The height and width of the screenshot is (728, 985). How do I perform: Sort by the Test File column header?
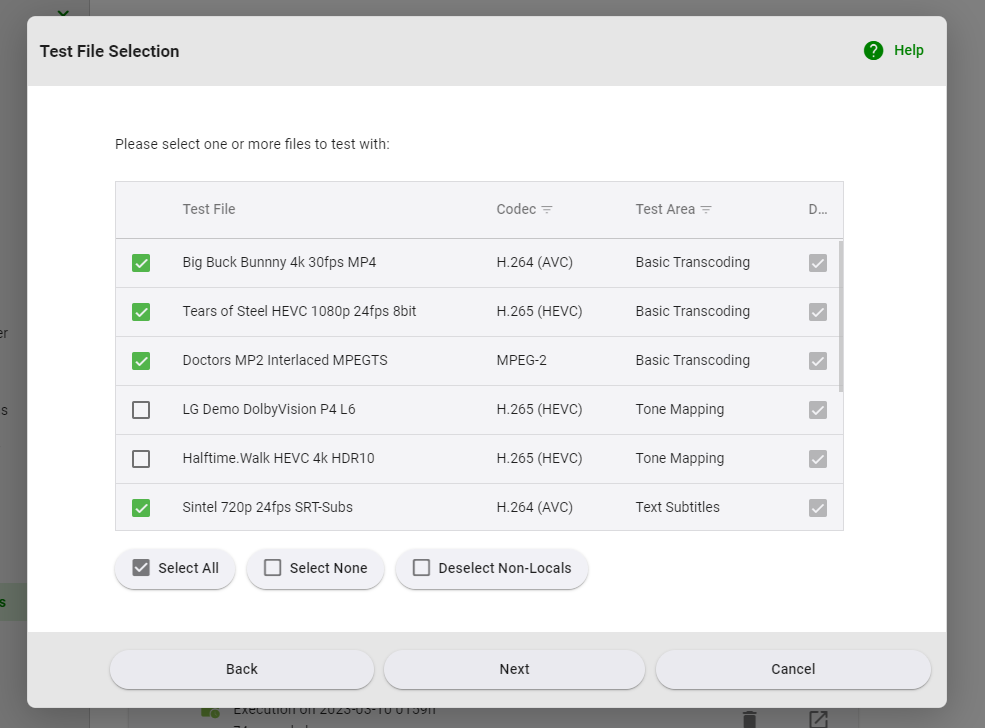(209, 209)
